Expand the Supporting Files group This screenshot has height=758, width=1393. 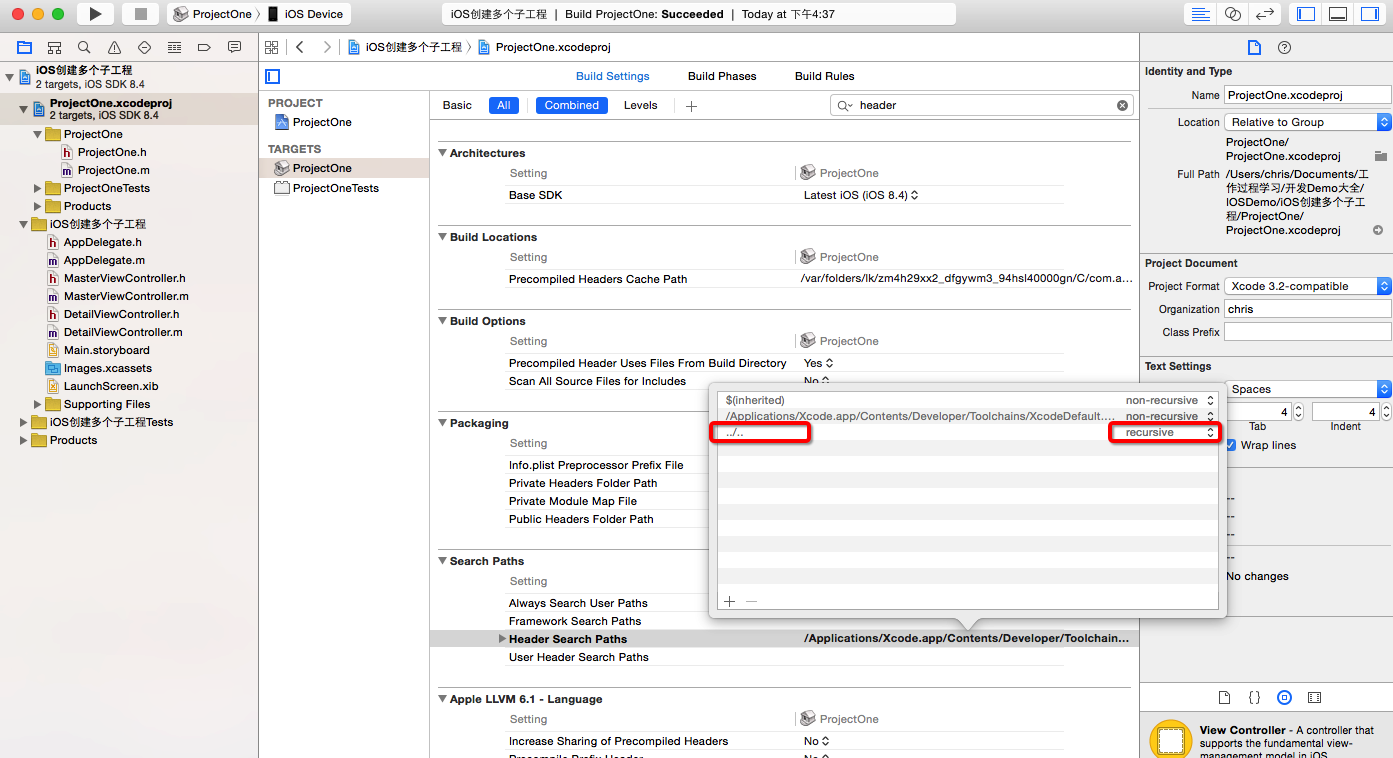tap(38, 404)
